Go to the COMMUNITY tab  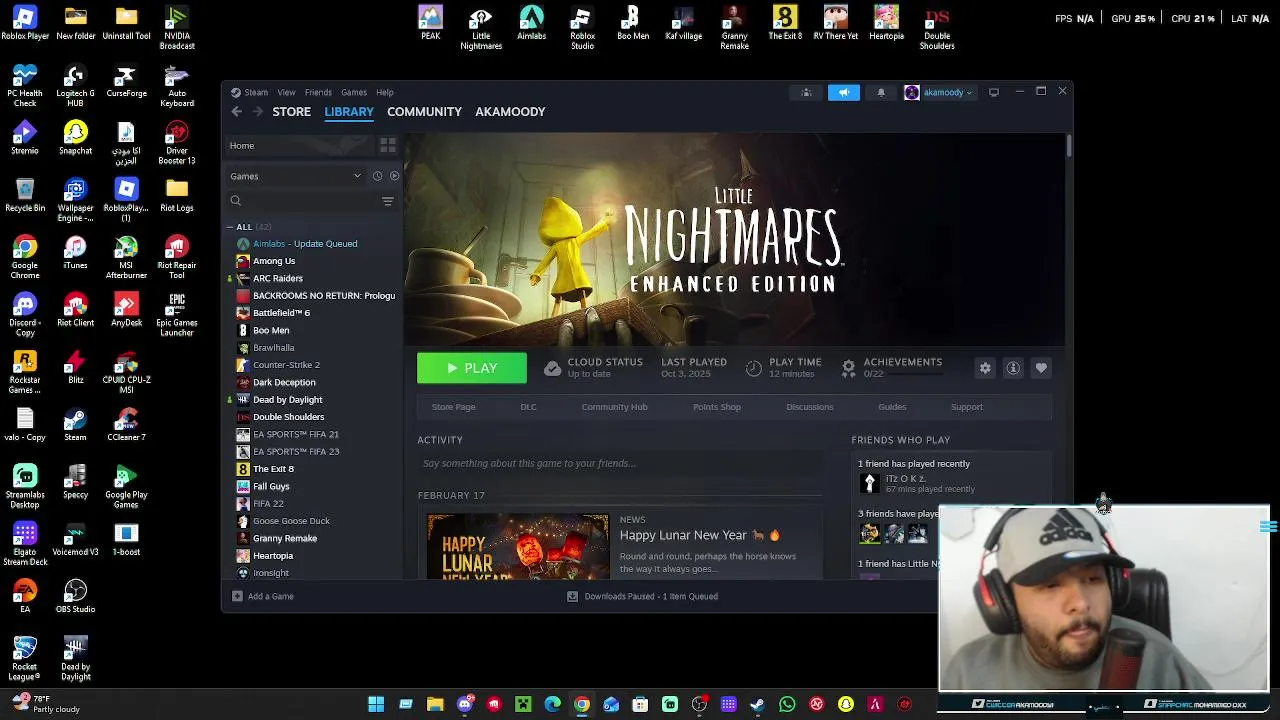click(x=424, y=112)
